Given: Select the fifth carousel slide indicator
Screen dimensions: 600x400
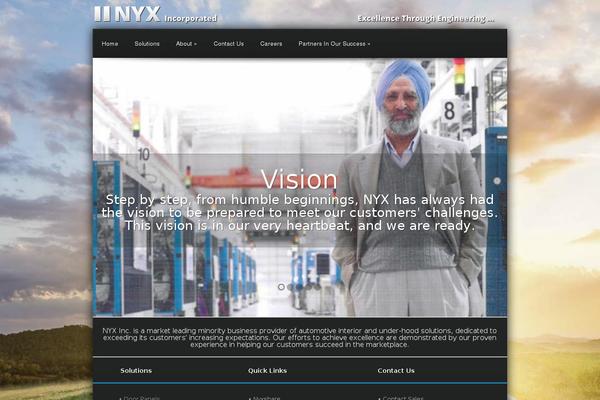Looking at the screenshot, I should point(317,287).
